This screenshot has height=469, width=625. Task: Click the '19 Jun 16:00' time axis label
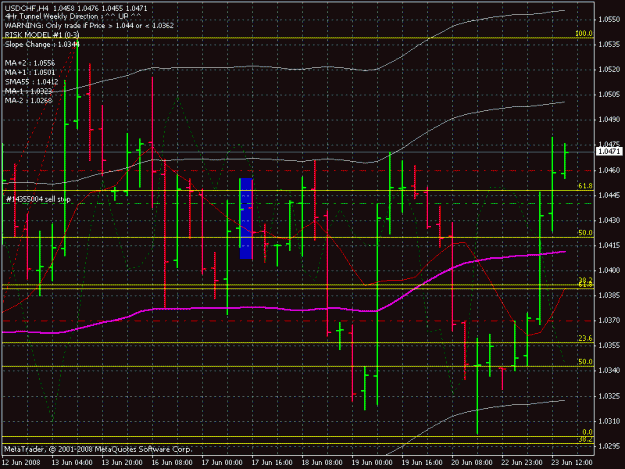coord(422,462)
